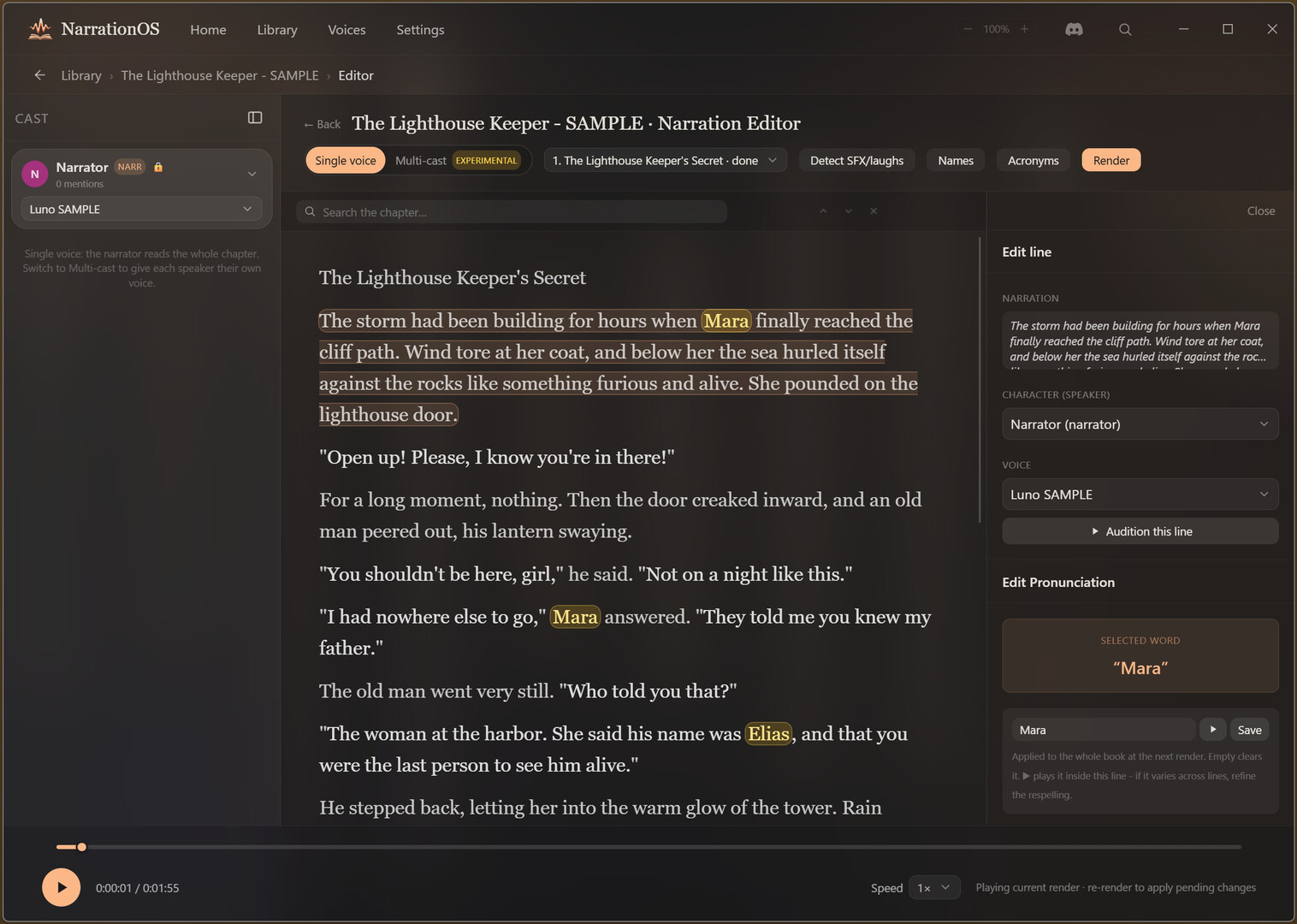
Task: Open the Luno SAMPLE voice dropdown in Cast
Action: [x=142, y=209]
